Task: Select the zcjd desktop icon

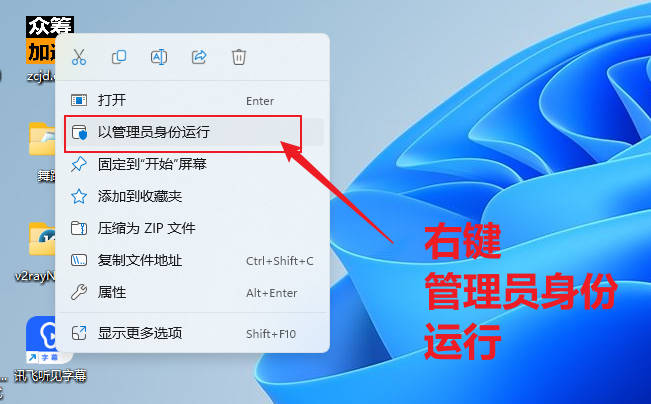Action: 41,49
